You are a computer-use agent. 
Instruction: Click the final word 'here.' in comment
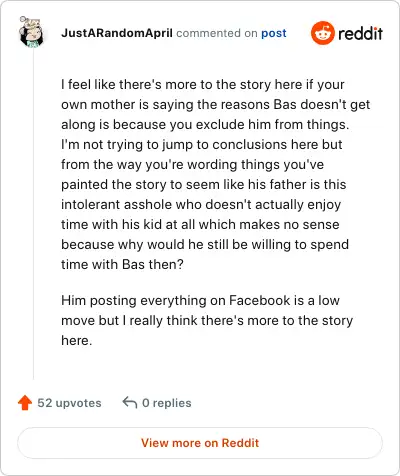pyautogui.click(x=76, y=340)
